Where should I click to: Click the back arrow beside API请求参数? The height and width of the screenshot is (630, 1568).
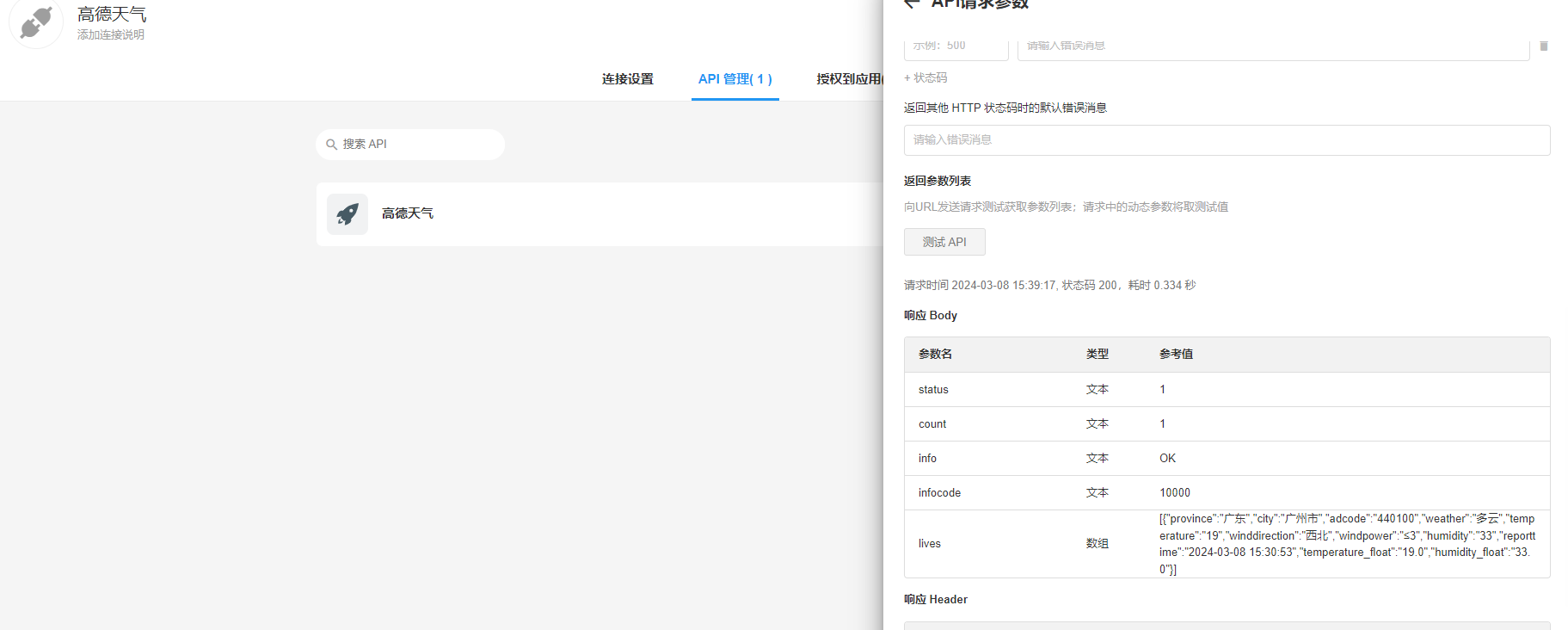pyautogui.click(x=912, y=4)
